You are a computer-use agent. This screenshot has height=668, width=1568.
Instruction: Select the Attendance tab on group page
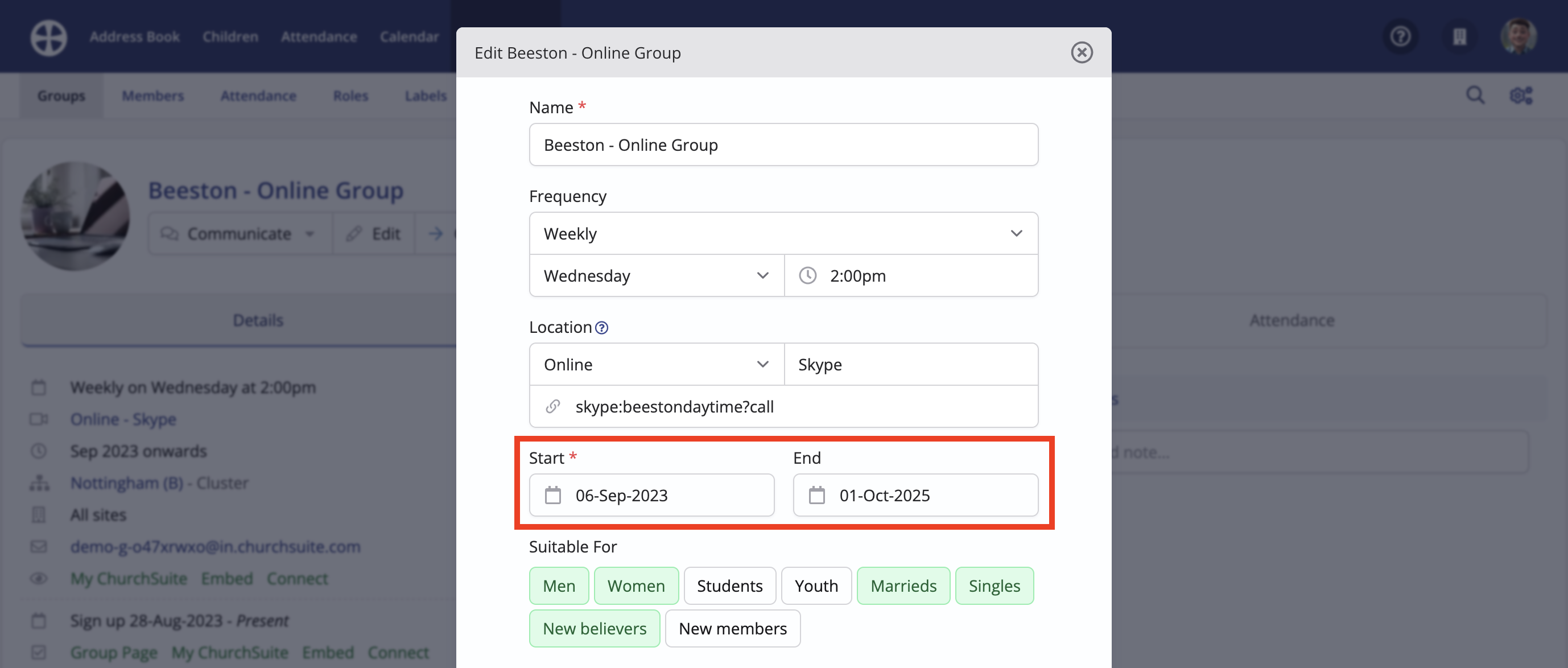(x=1291, y=320)
